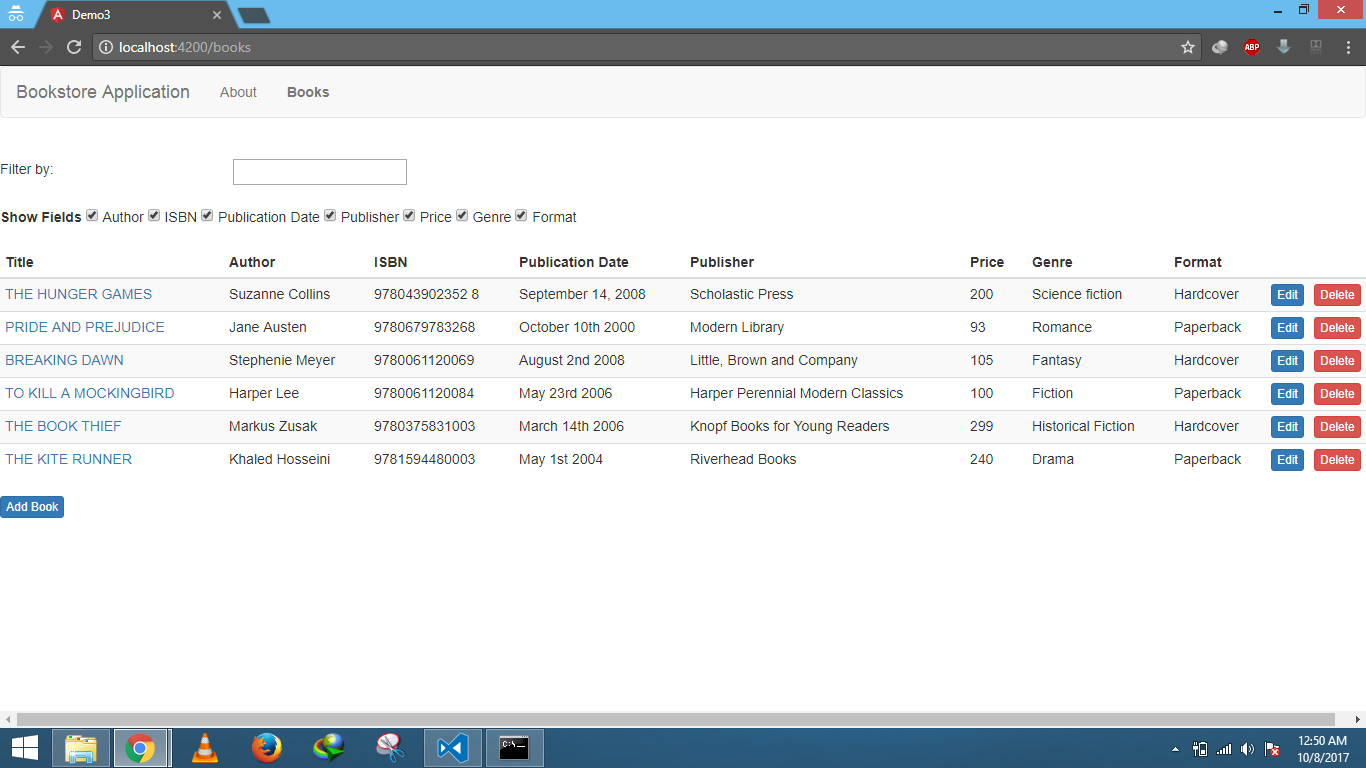
Task: Click the Suzanne Collins author cell
Action: (x=279, y=294)
